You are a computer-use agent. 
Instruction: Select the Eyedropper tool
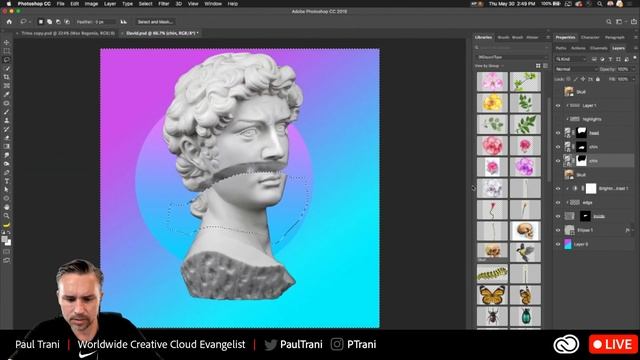coord(7,94)
